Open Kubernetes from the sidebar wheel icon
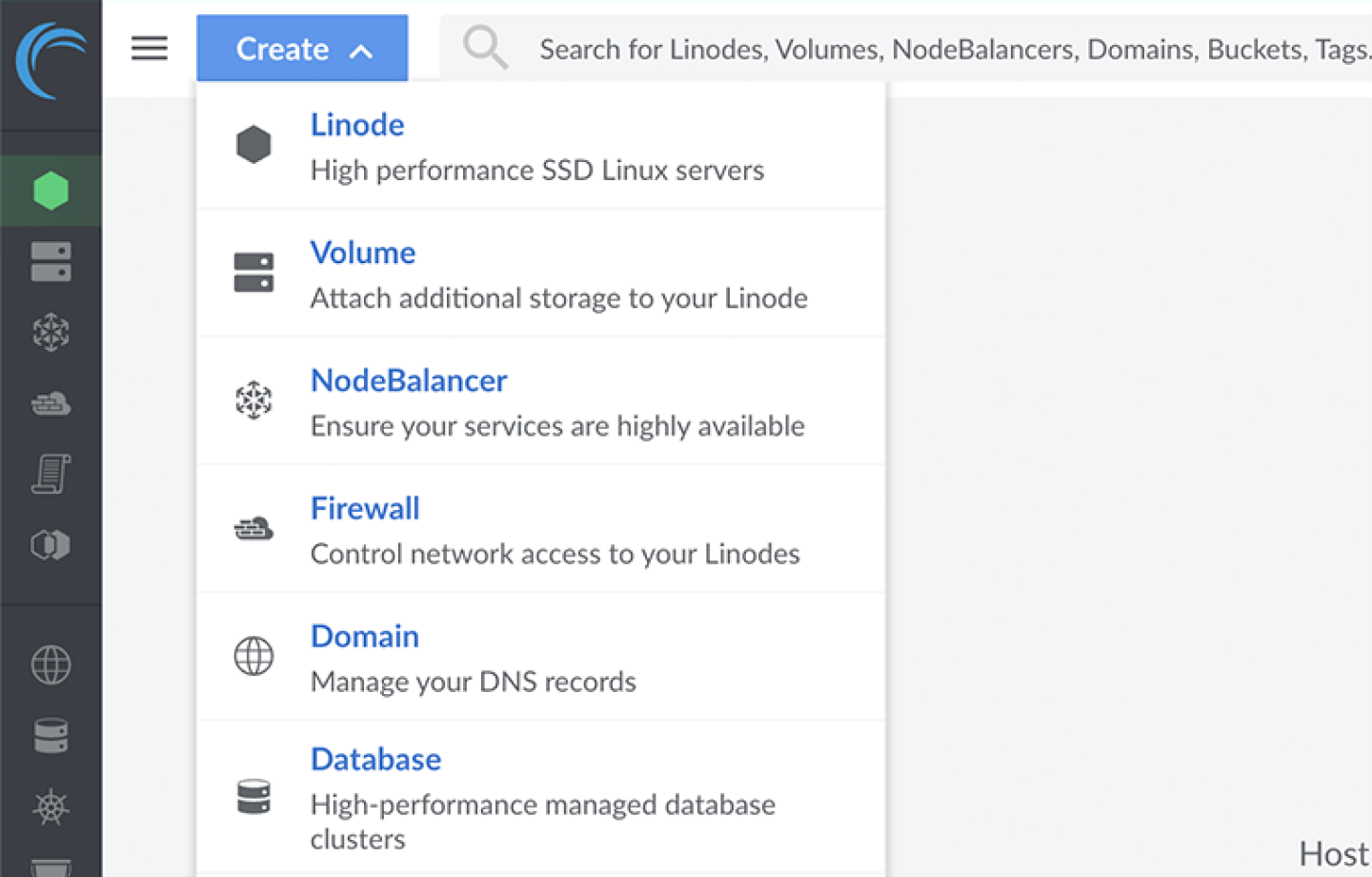Screen dimensions: 1372x877 50,807
